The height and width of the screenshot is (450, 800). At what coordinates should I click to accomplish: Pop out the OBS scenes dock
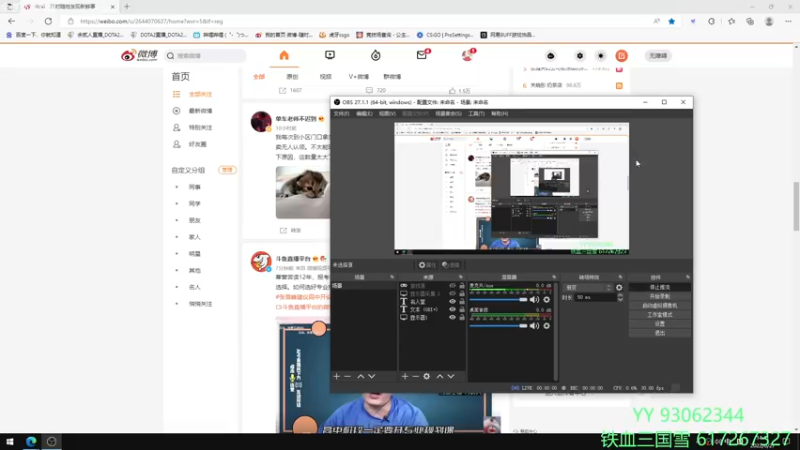click(392, 277)
